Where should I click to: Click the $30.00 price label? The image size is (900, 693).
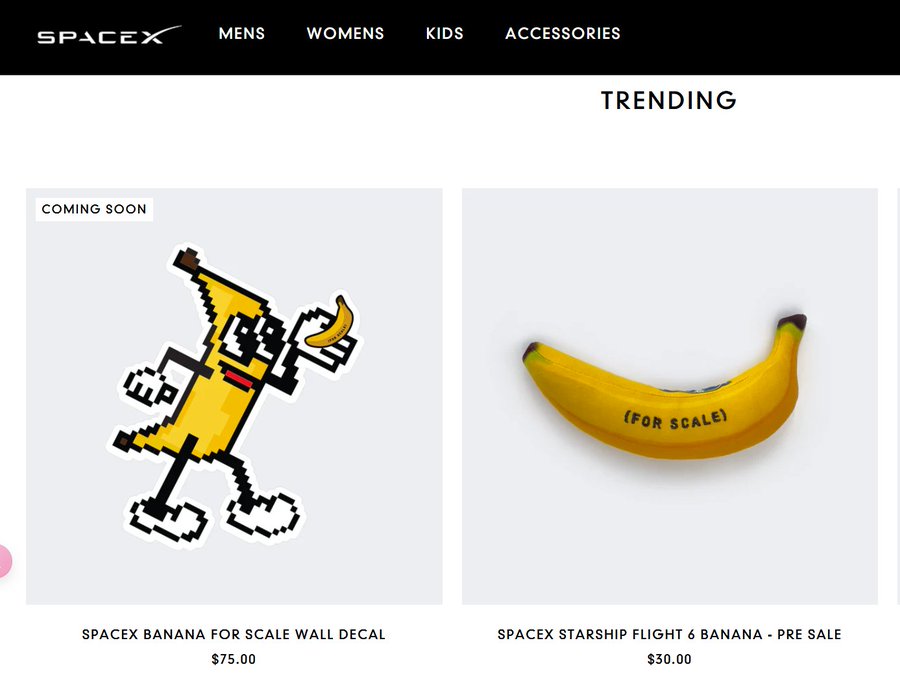[670, 659]
